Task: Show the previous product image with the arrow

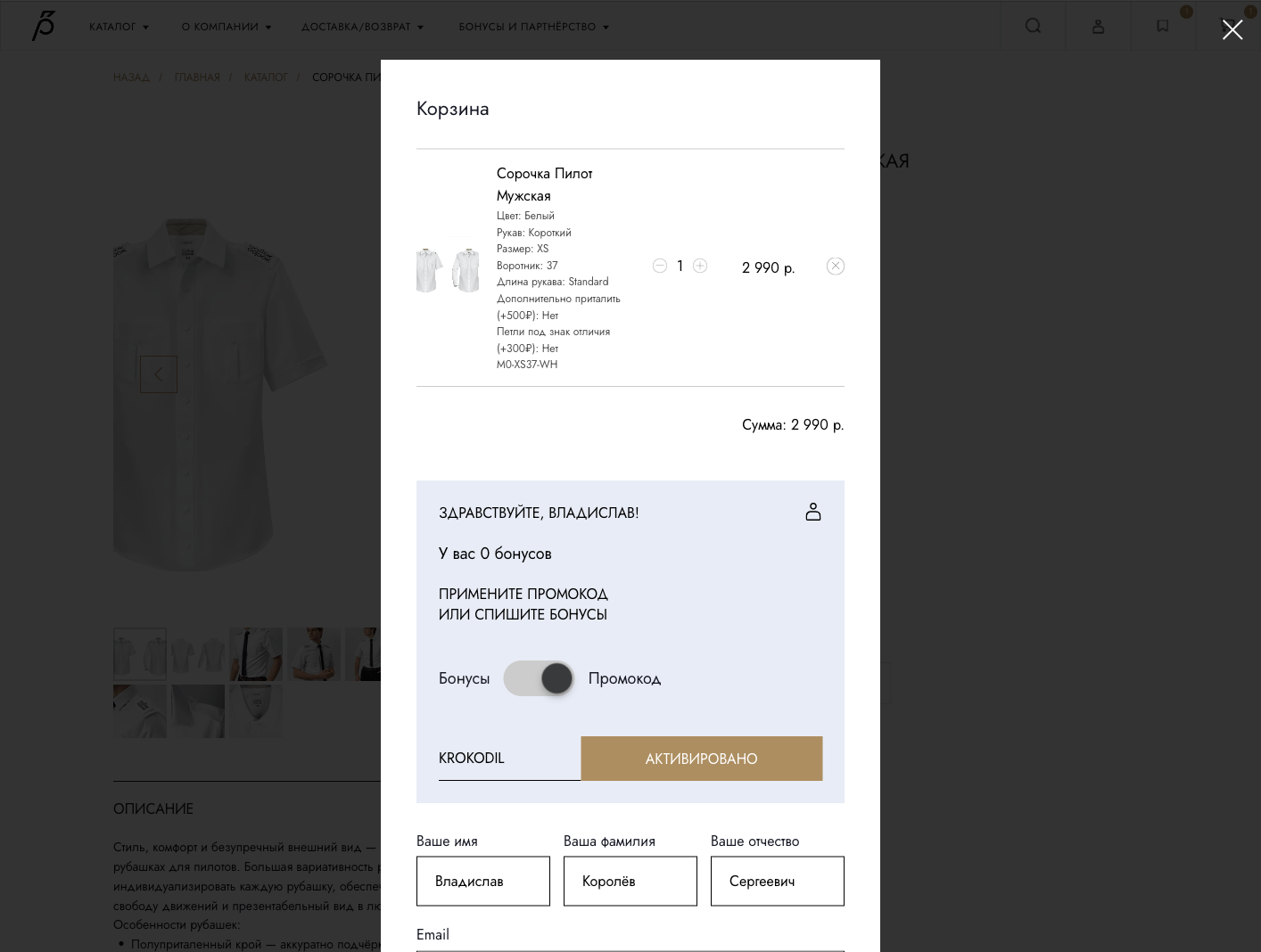Action: click(159, 374)
